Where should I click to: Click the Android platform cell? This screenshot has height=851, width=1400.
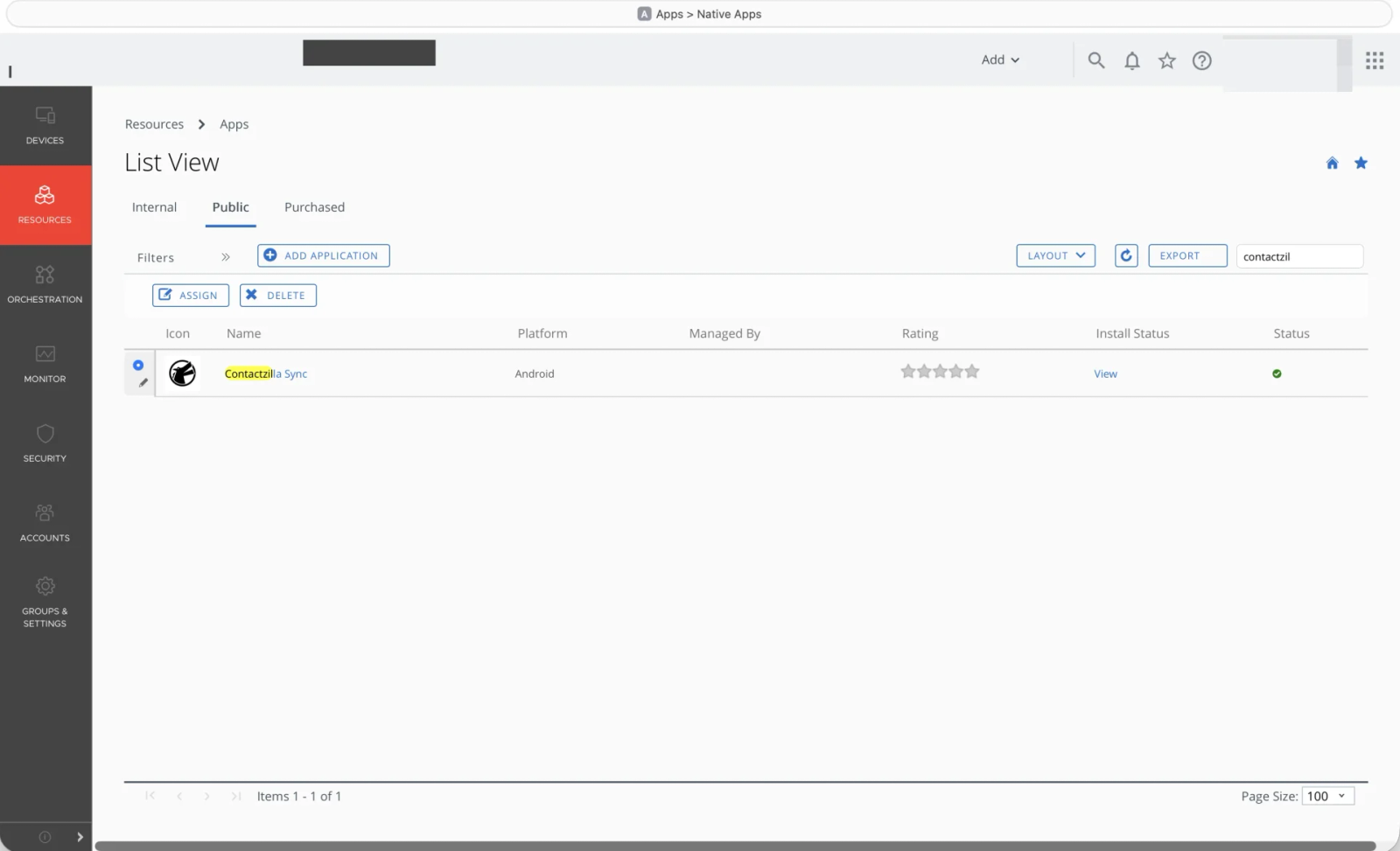(x=535, y=373)
